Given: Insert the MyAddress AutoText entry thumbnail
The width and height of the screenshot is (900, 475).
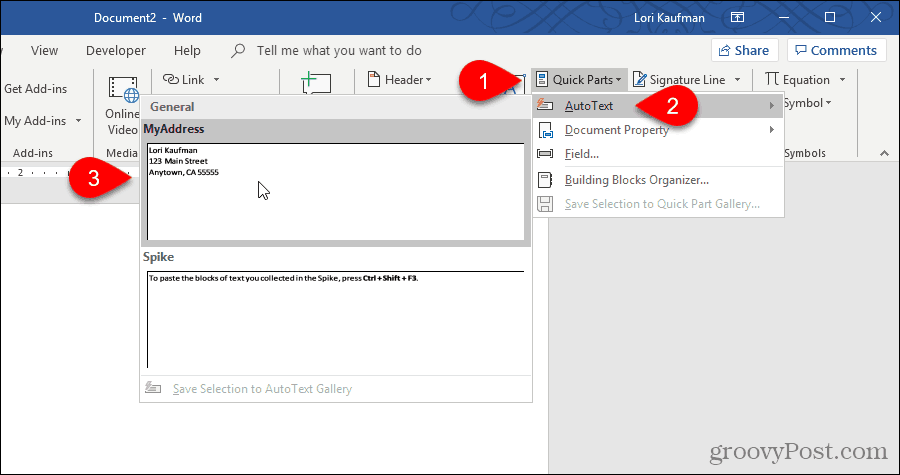Looking at the screenshot, I should click(x=336, y=192).
